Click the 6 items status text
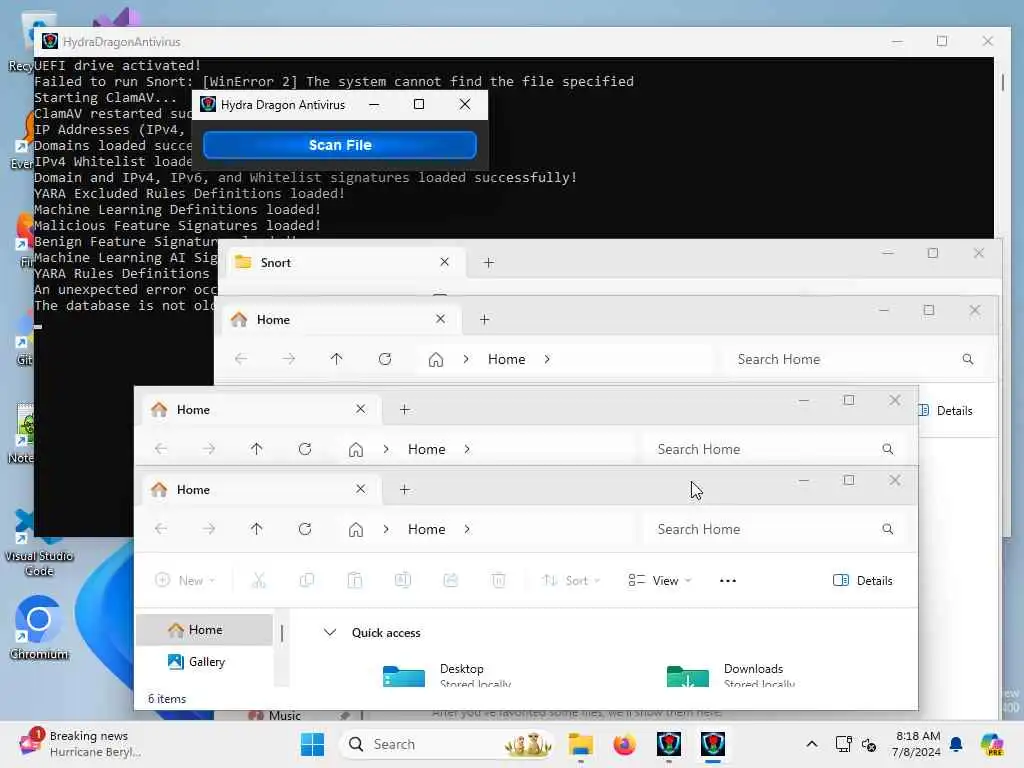The image size is (1024, 768). pos(167,699)
